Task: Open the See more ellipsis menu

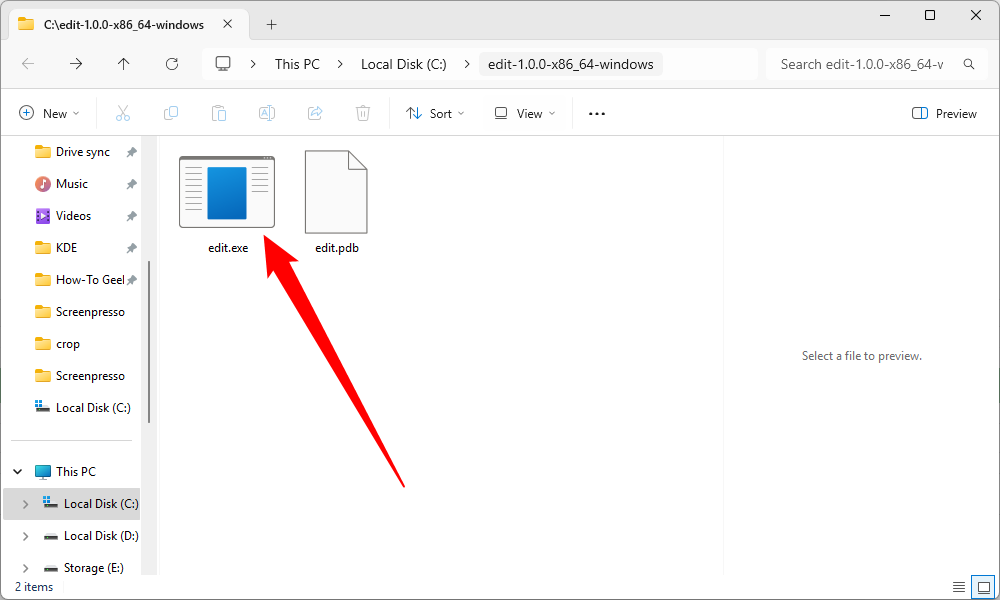Action: click(597, 113)
